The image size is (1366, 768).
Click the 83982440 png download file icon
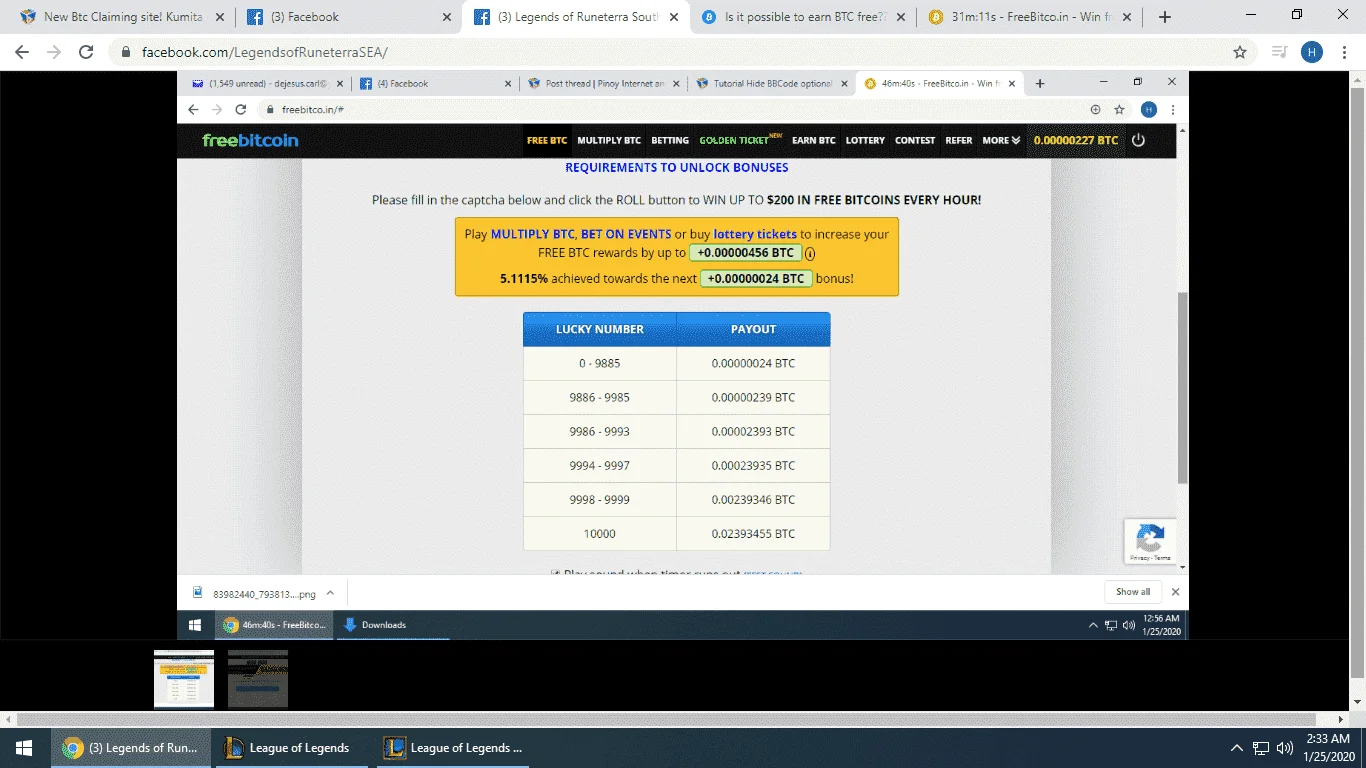pos(198,593)
